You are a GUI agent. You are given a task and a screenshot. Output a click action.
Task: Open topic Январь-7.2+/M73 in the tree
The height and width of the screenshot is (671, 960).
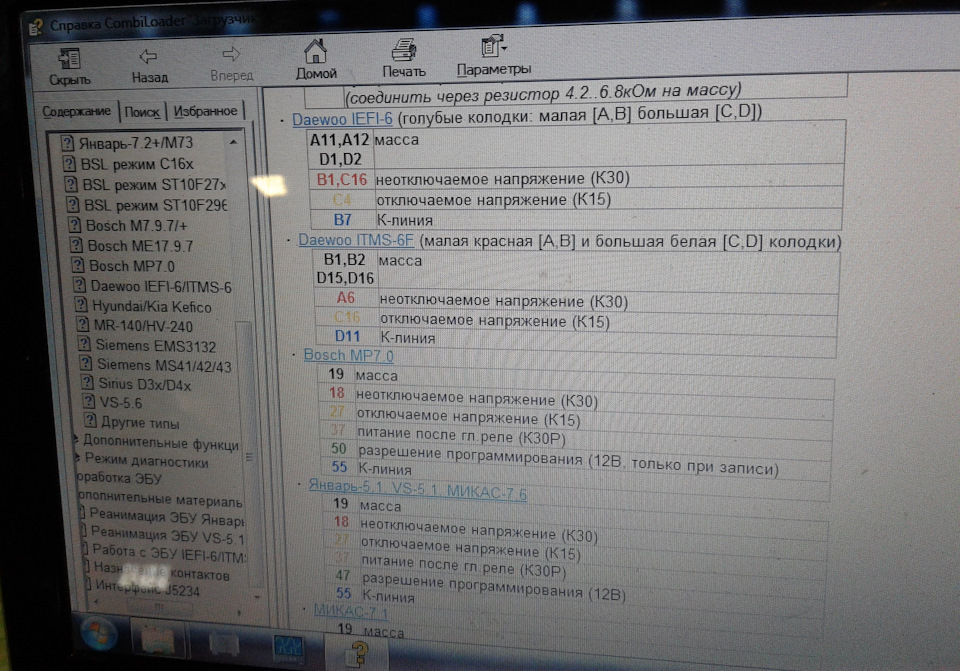point(135,143)
